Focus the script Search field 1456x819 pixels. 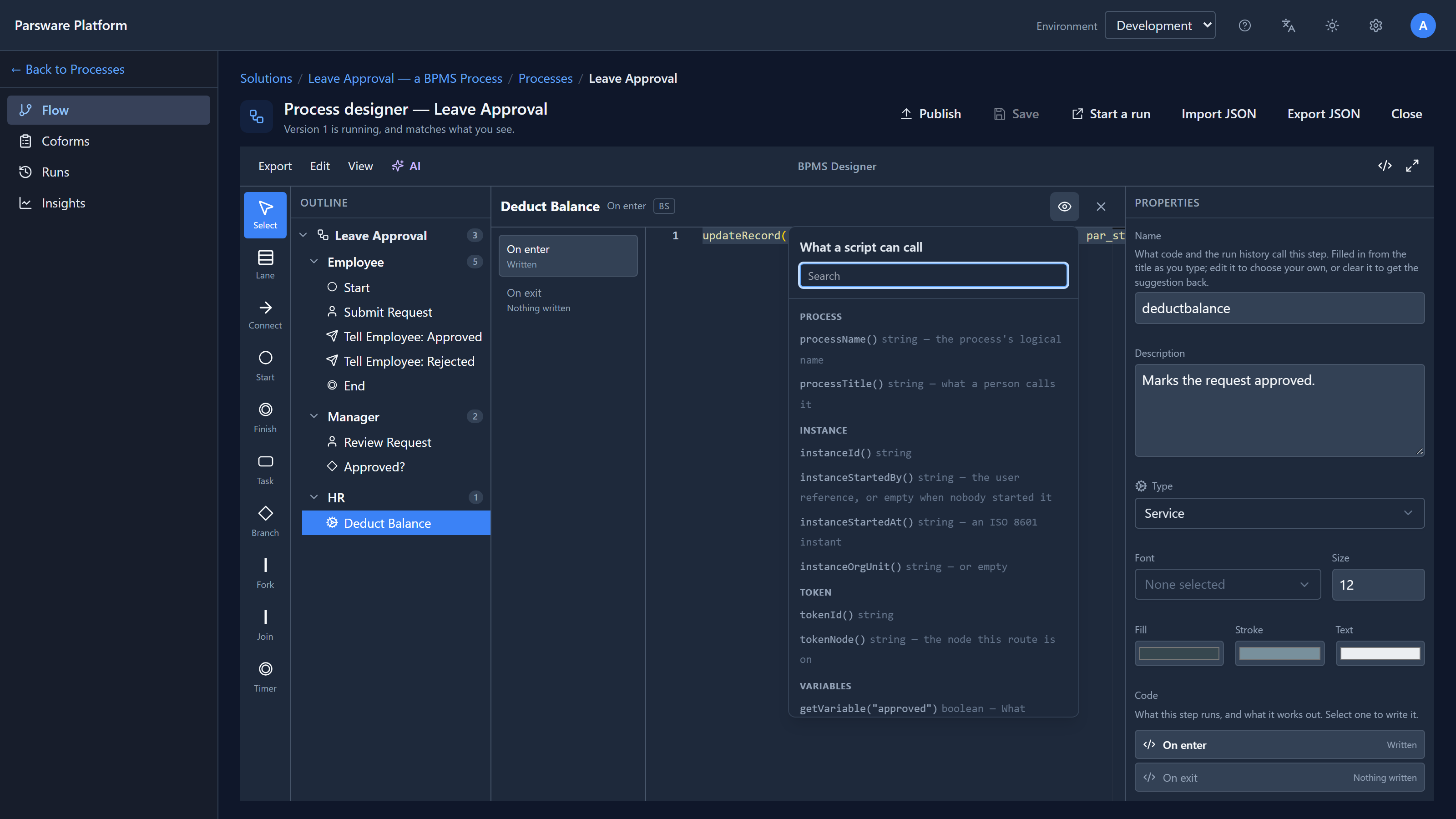pos(933,276)
